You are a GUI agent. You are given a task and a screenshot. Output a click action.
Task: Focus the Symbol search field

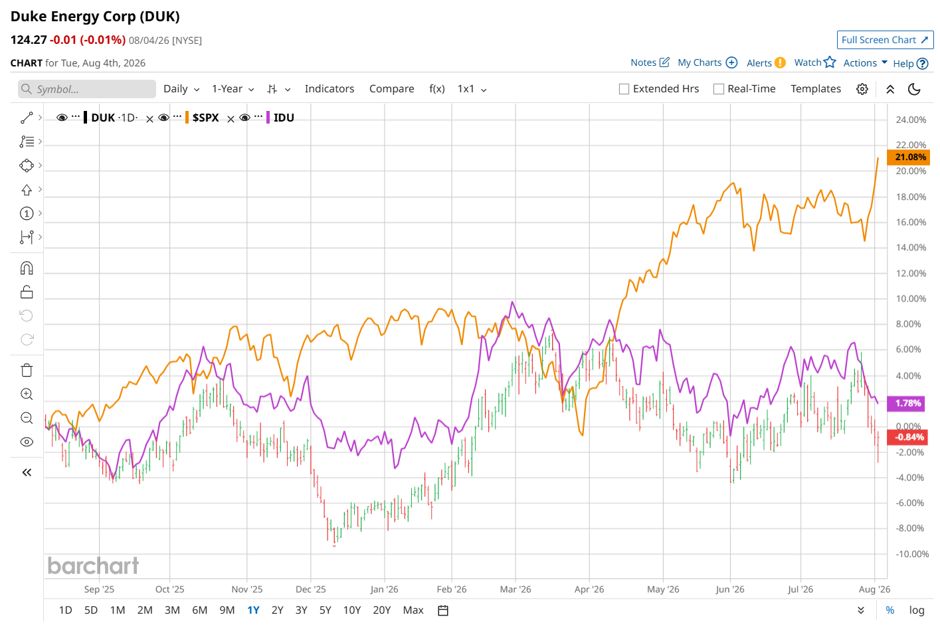coord(87,89)
